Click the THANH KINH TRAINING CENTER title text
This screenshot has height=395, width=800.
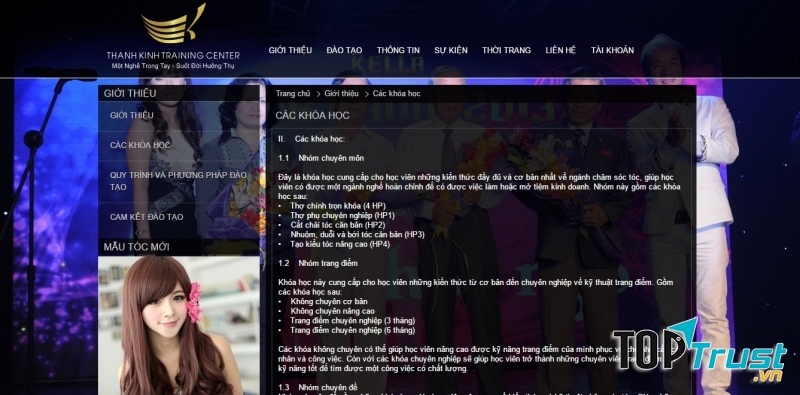coord(173,55)
